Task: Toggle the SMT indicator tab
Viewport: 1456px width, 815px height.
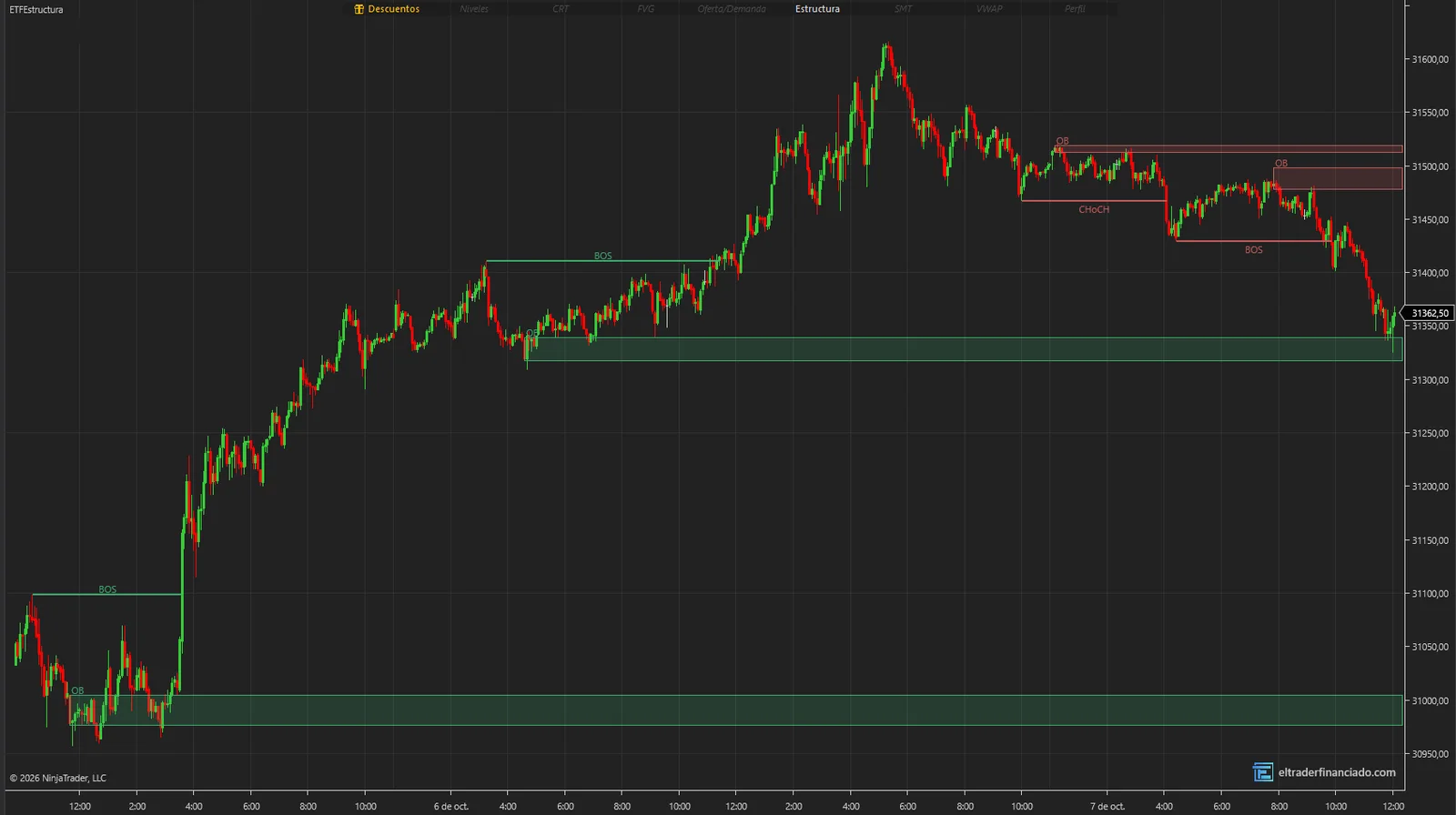Action: 903,9
